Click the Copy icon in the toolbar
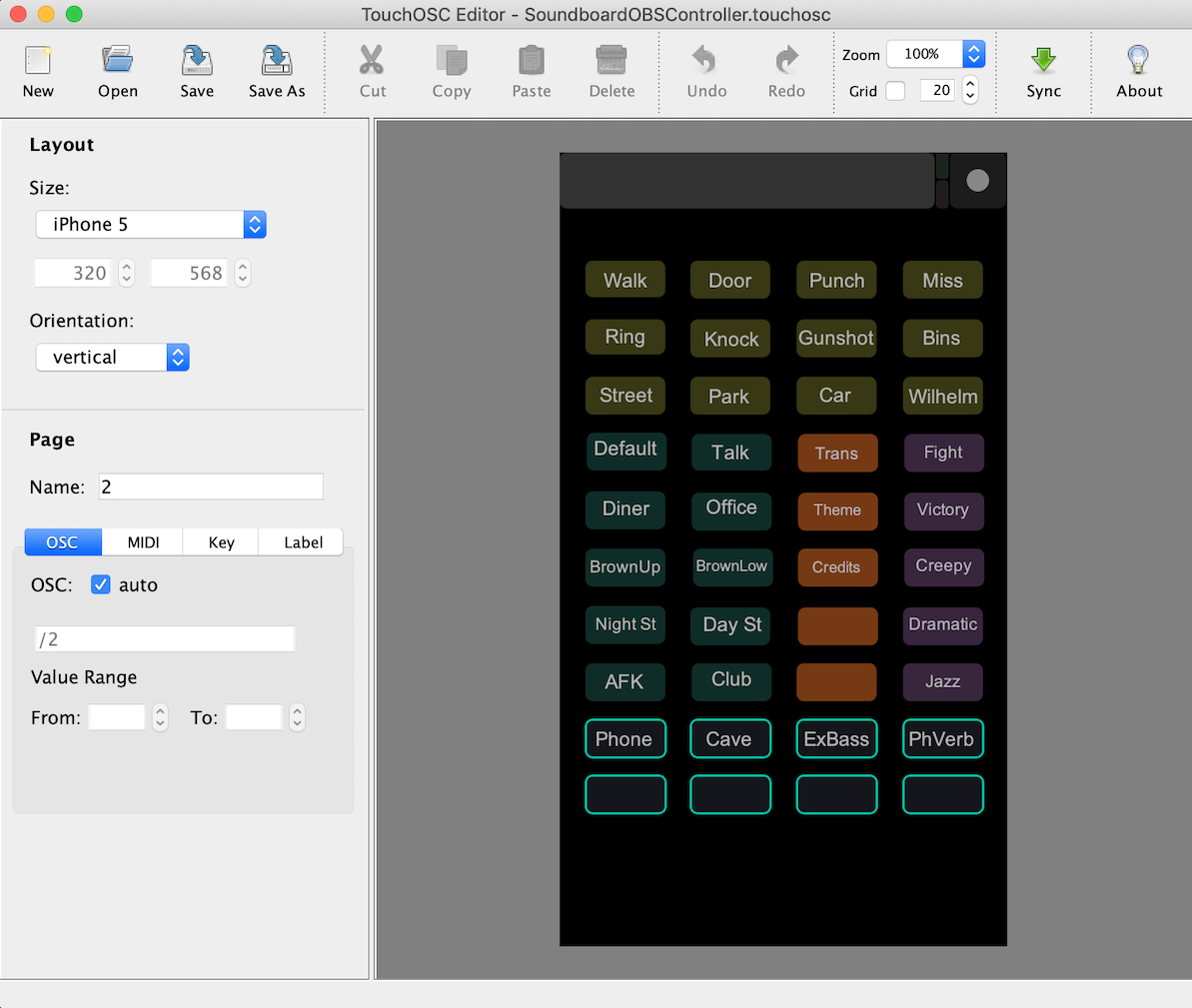1192x1008 pixels. click(451, 70)
